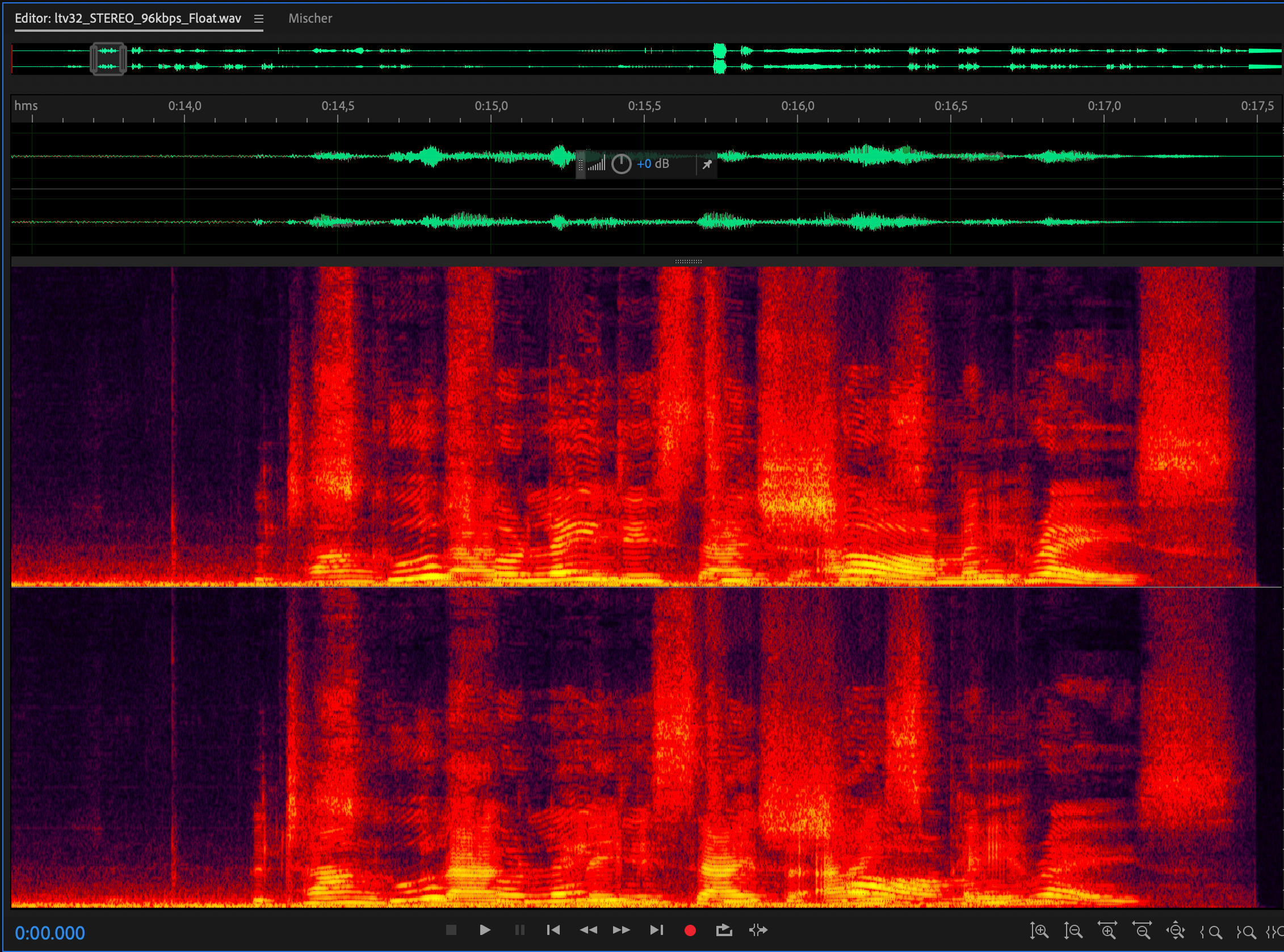Zoom in time icon

pos(1107,930)
